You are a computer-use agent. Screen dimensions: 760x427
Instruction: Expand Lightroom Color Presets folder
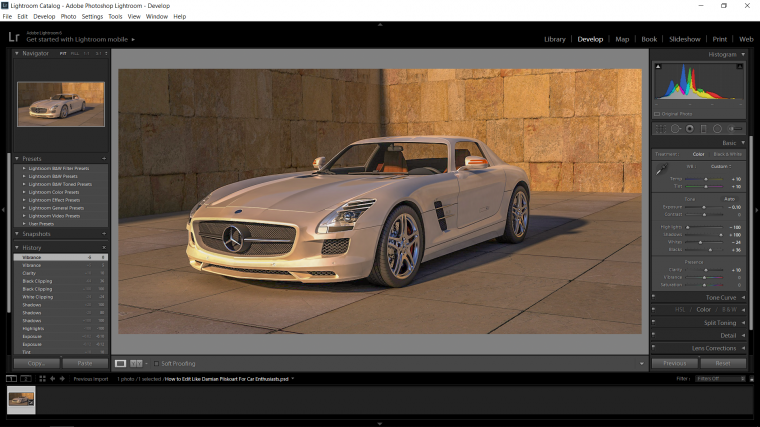coord(24,192)
